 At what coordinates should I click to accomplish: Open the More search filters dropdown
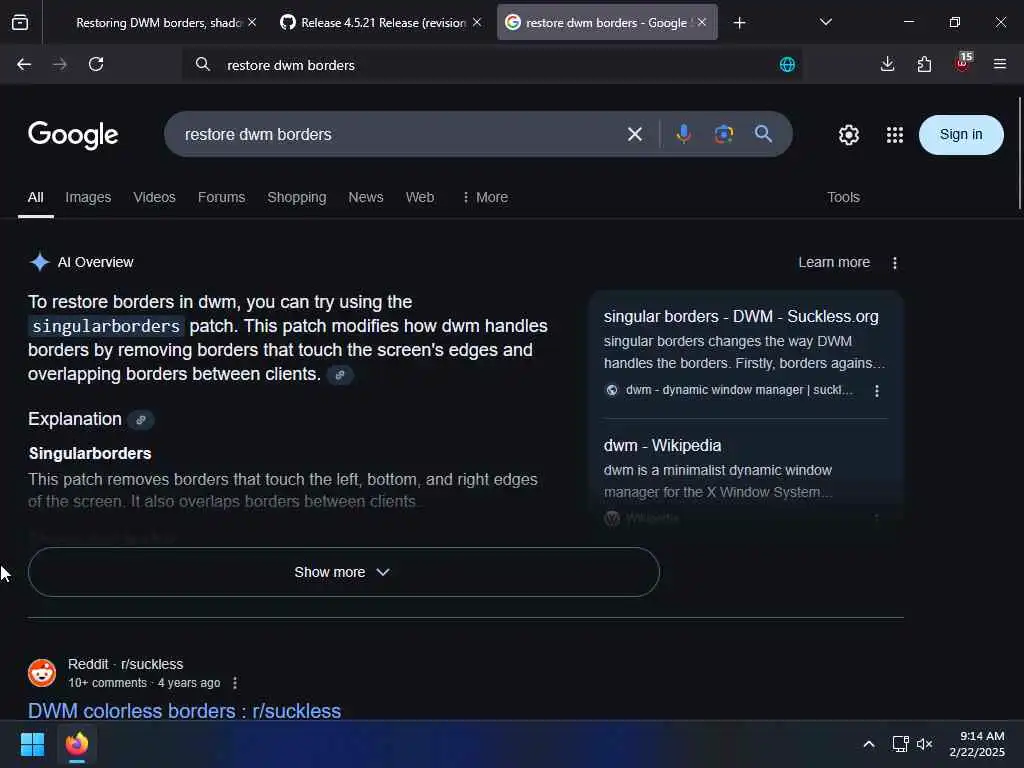coord(485,197)
